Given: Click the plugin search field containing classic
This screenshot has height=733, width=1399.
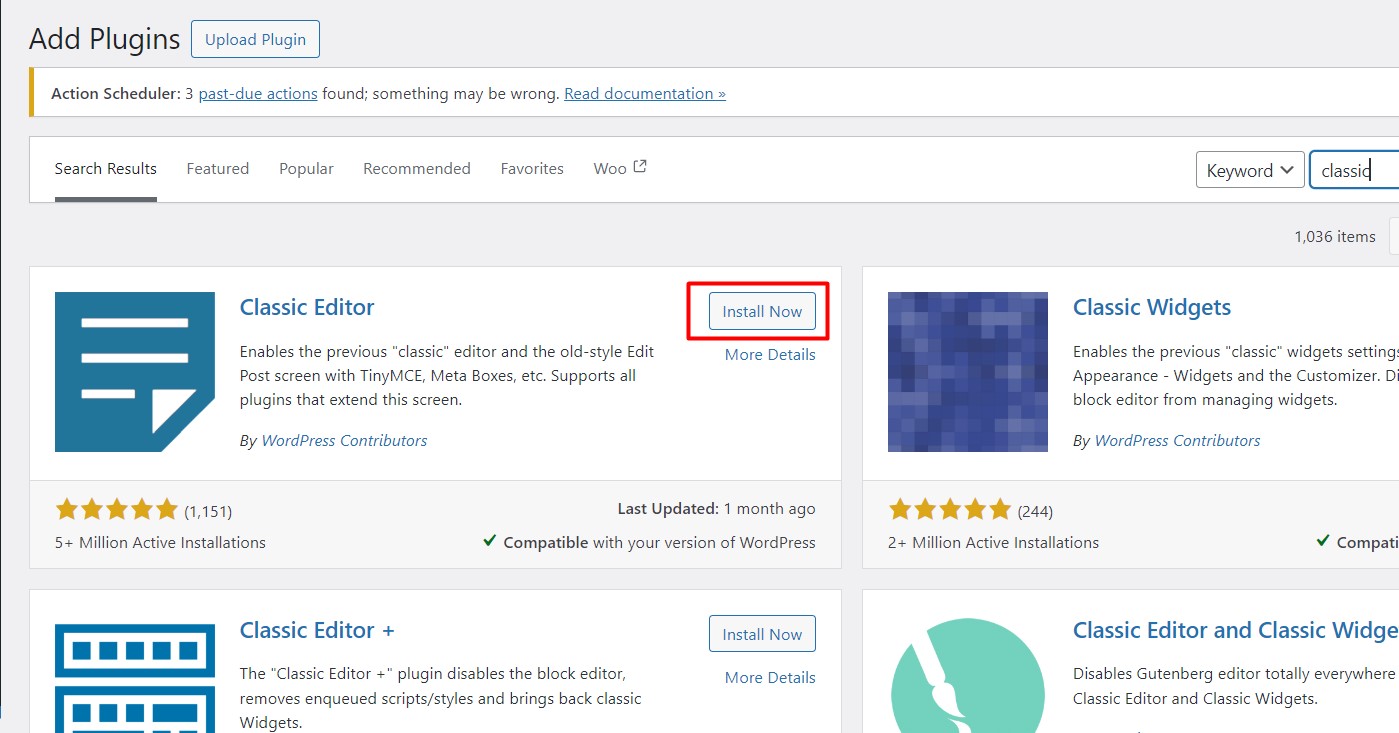Looking at the screenshot, I should (x=1354, y=170).
